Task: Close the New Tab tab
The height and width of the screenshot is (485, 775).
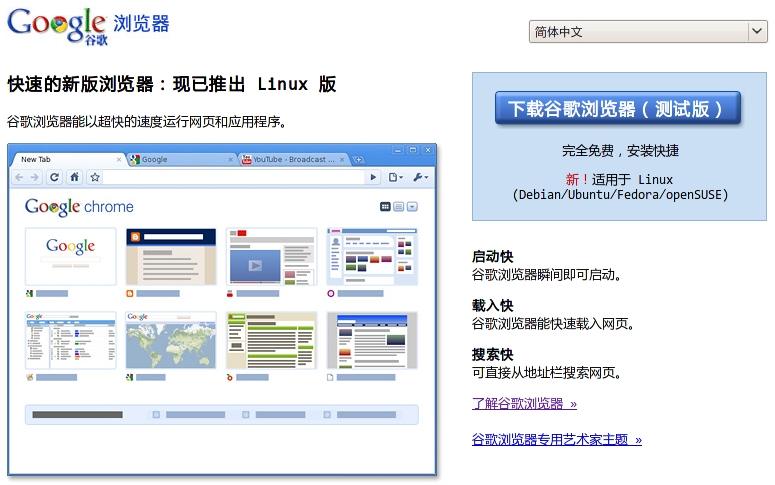Action: tap(119, 159)
